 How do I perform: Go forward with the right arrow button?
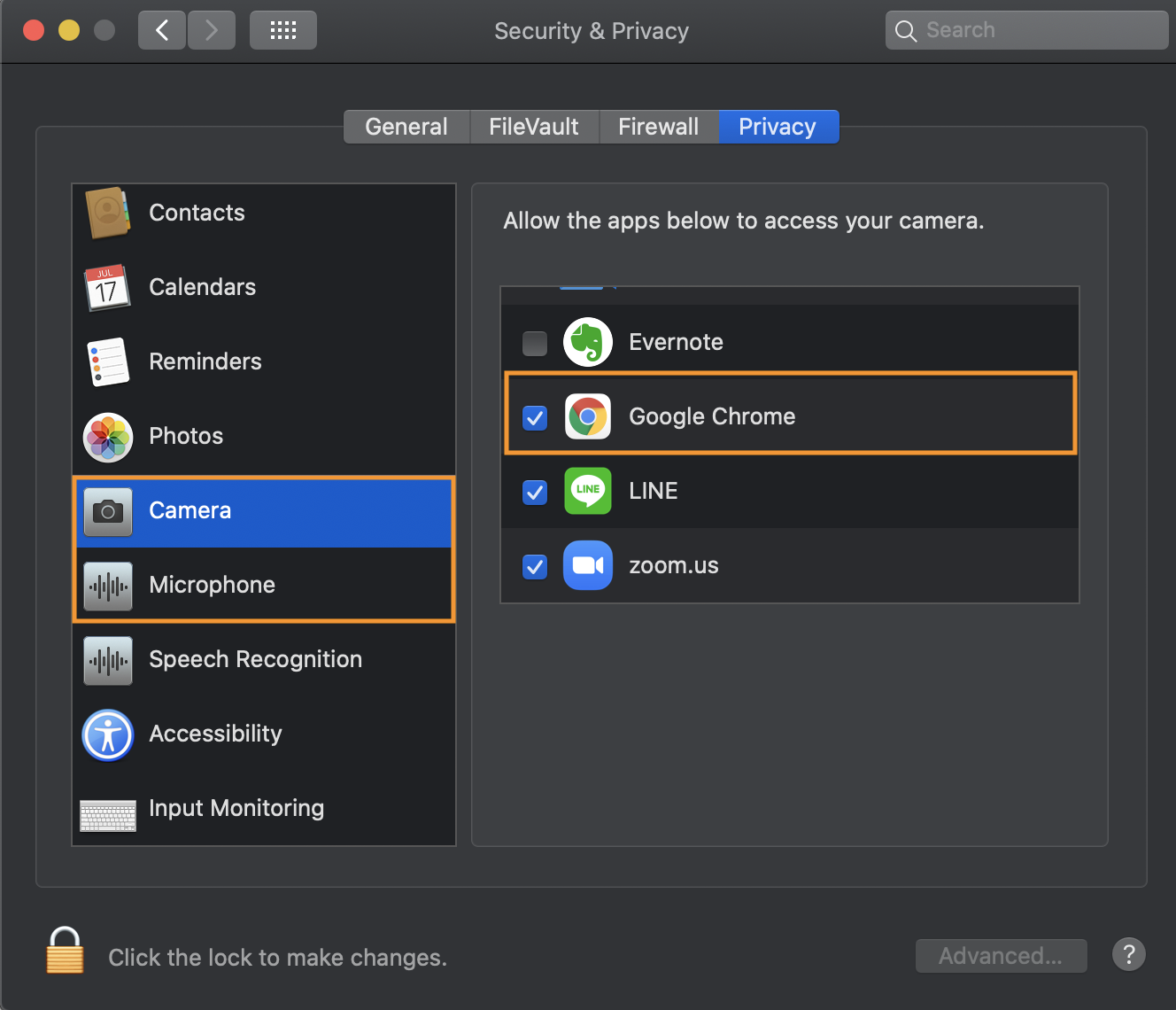pyautogui.click(x=212, y=31)
